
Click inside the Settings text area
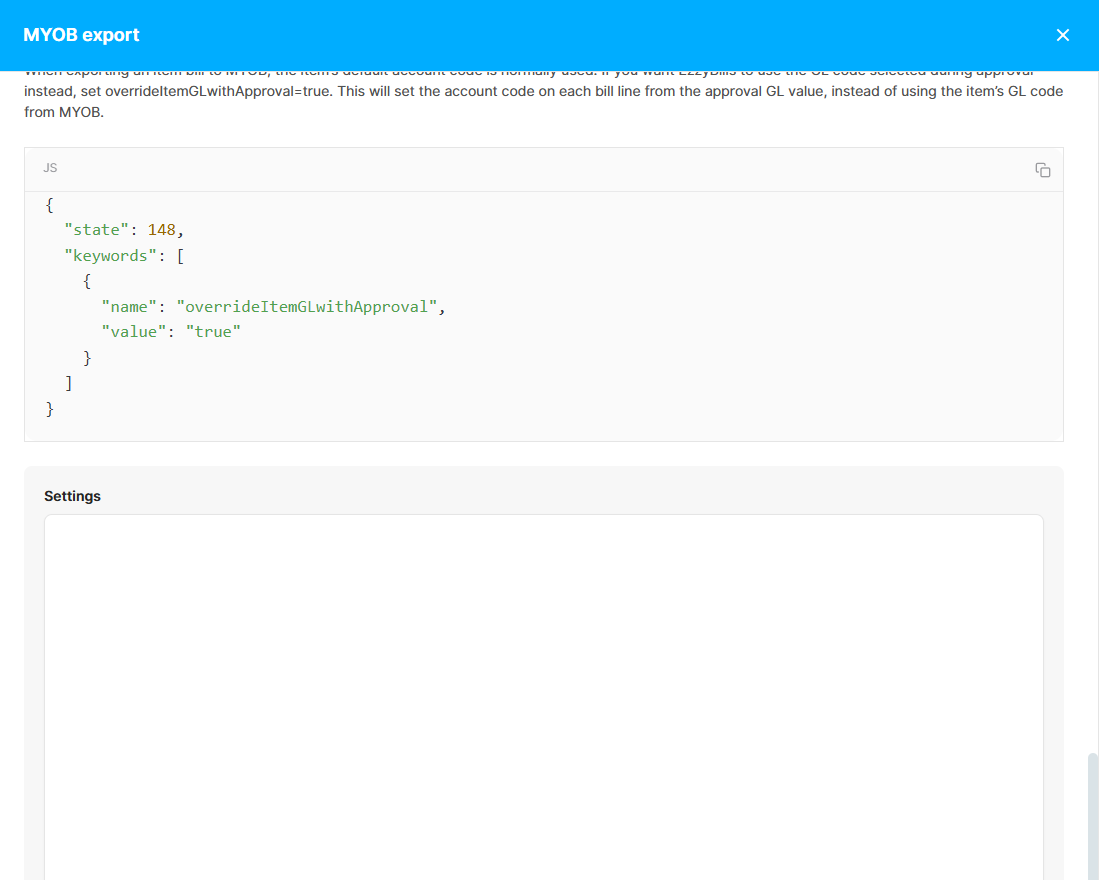(544, 697)
